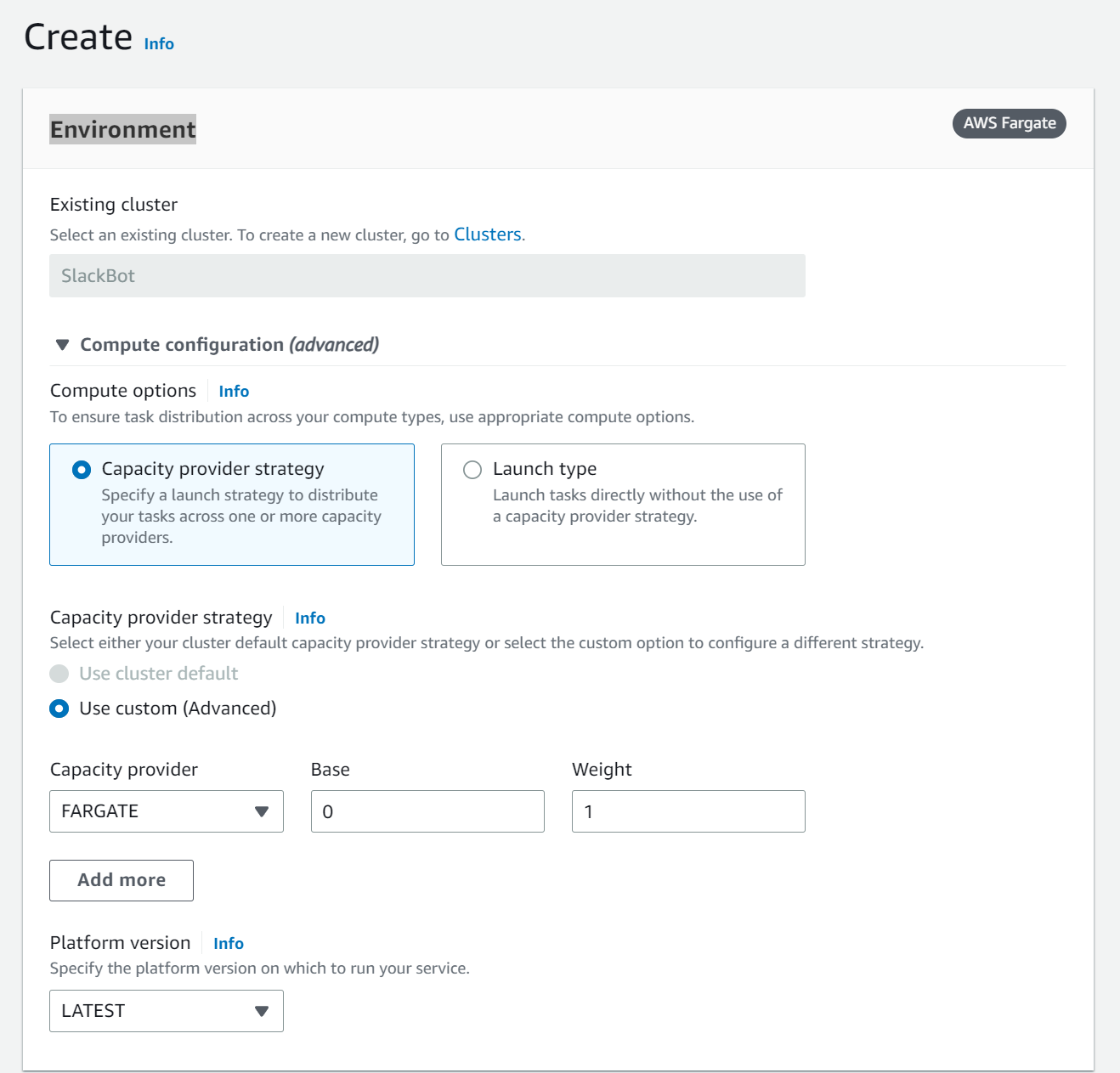Open Info for Compute options
This screenshot has height=1073, width=1120.
tap(233, 391)
